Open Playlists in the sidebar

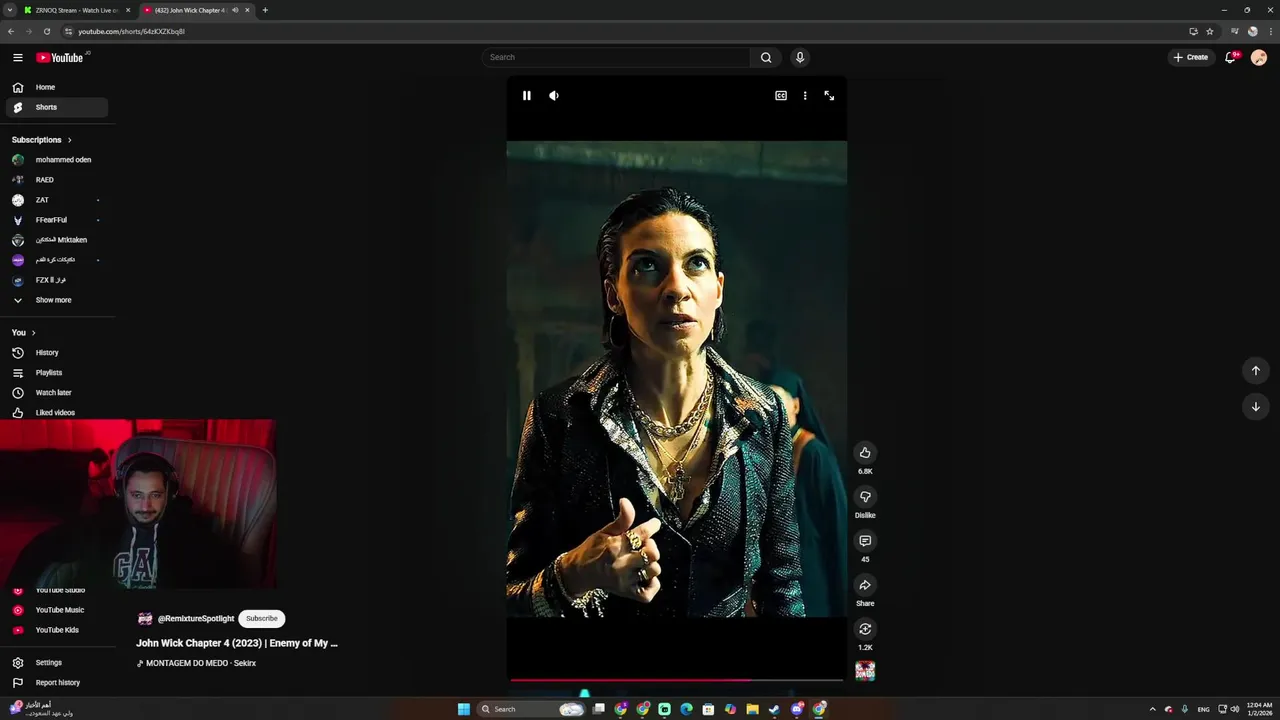pos(57,373)
